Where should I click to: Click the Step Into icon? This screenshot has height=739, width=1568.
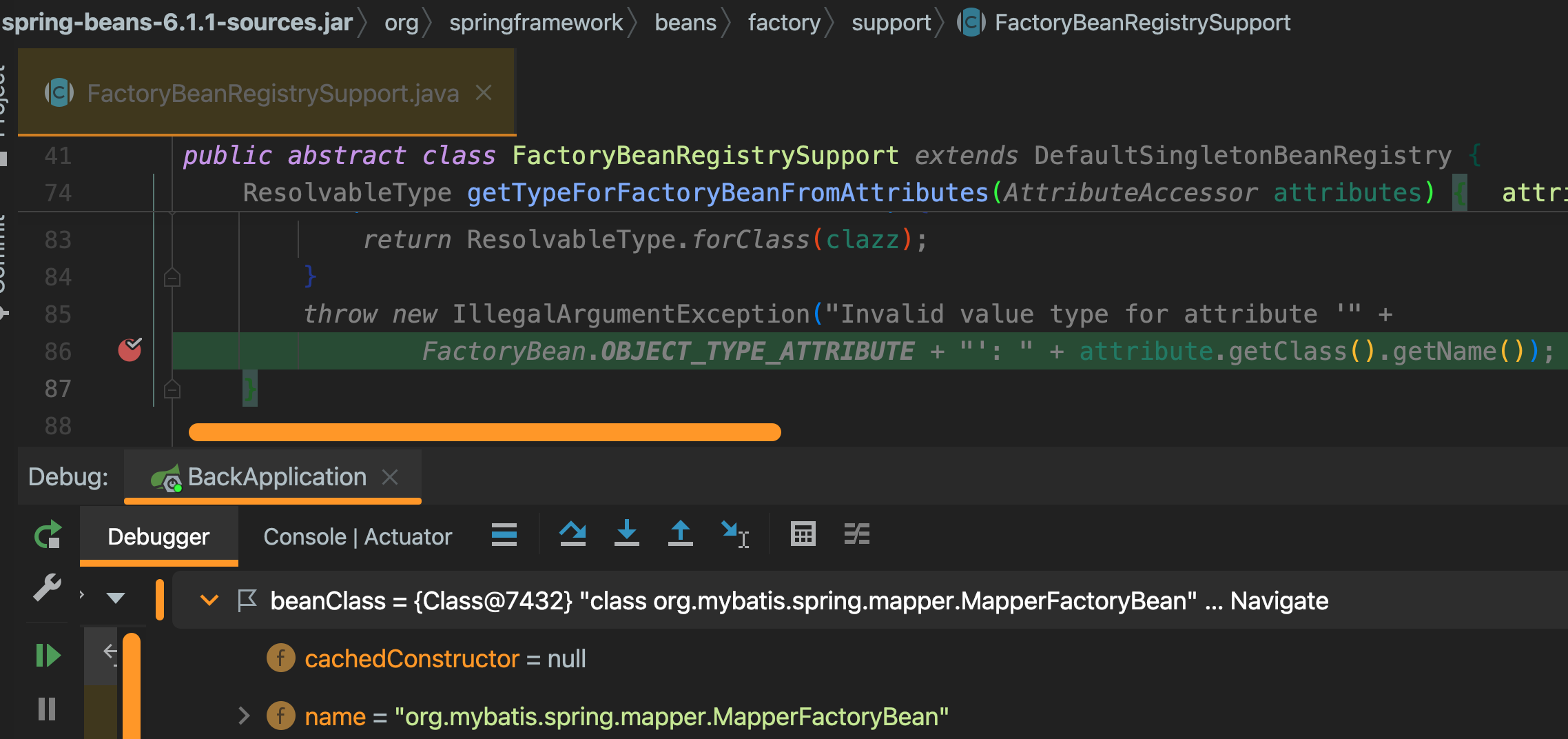pos(627,534)
